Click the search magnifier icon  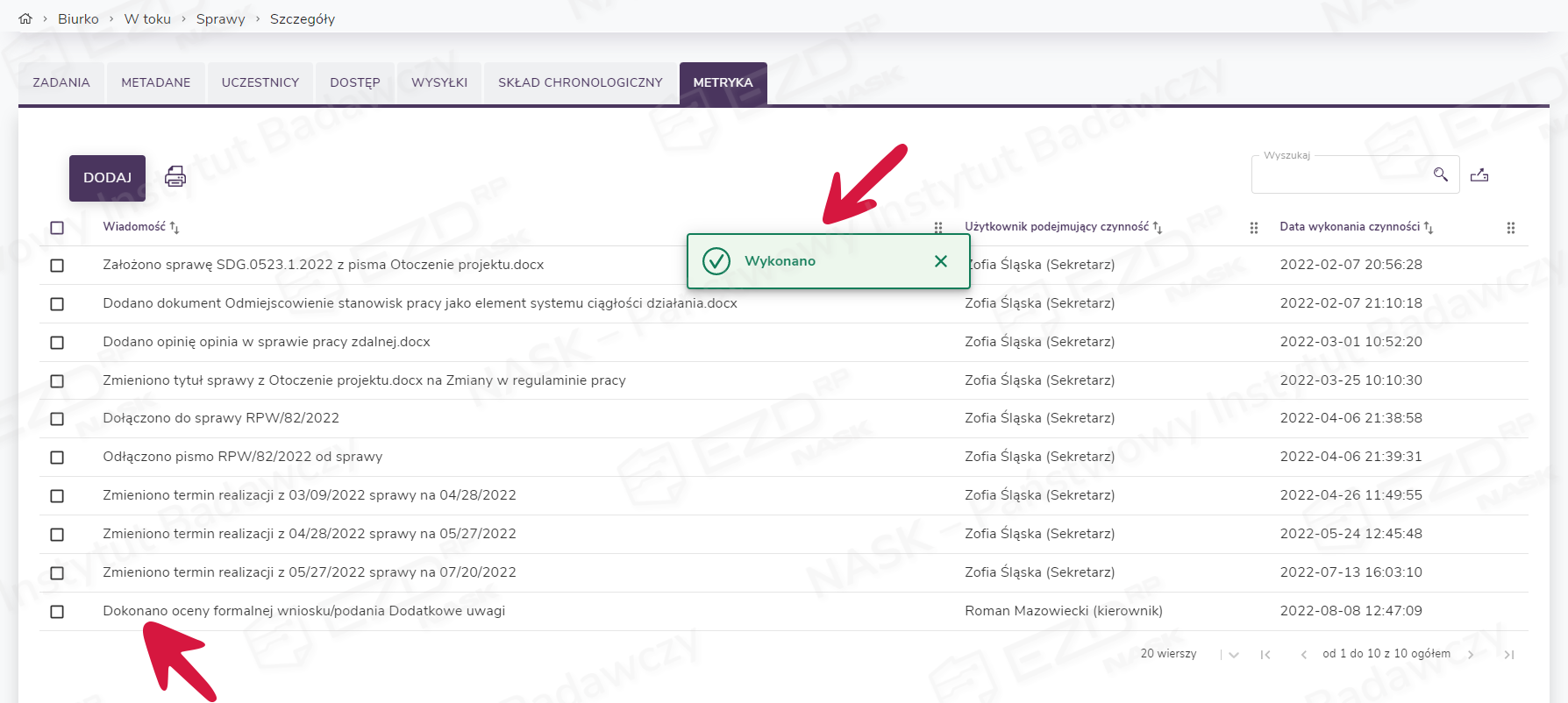point(1440,174)
